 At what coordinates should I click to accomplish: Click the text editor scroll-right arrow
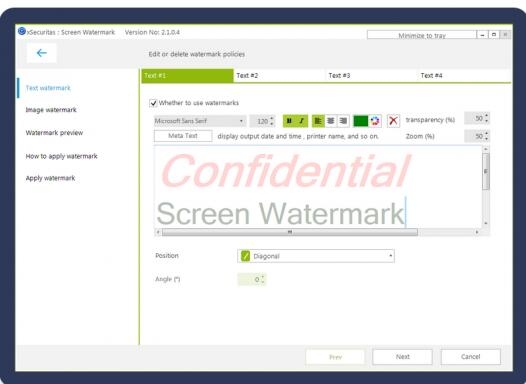click(x=477, y=232)
